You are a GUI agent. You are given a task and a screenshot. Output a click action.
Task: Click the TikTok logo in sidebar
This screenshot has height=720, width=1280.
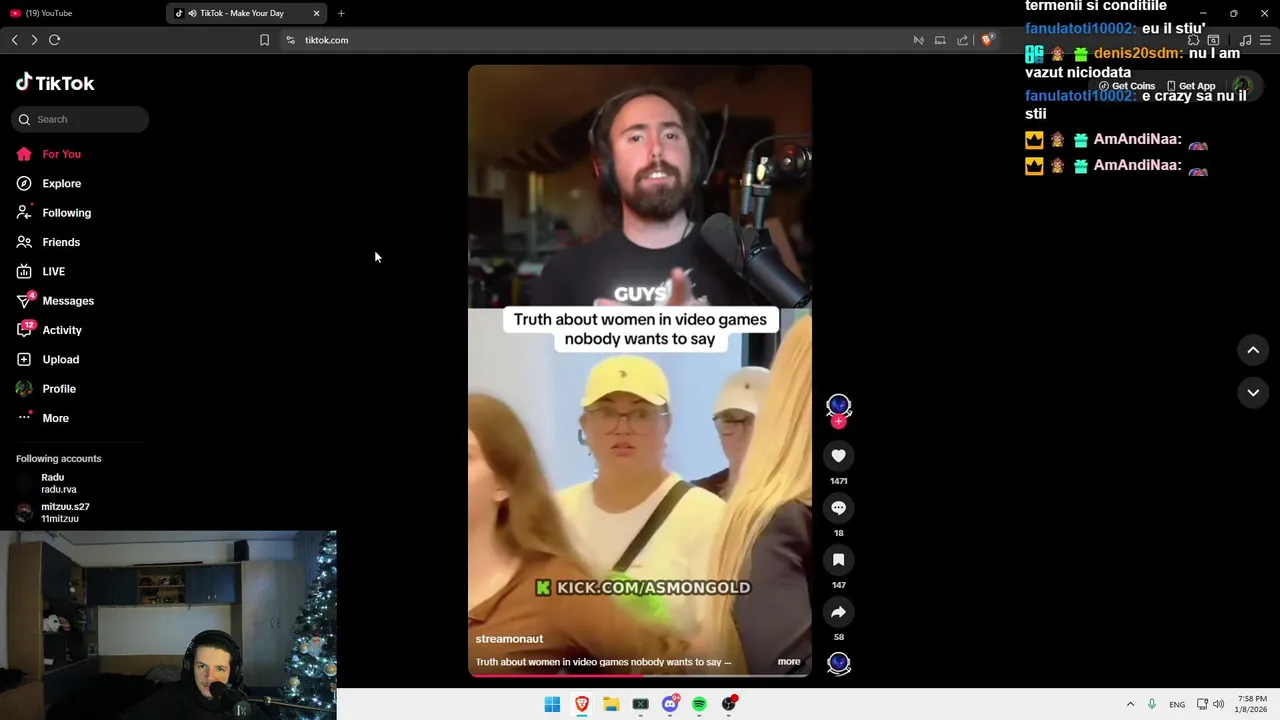[x=55, y=83]
